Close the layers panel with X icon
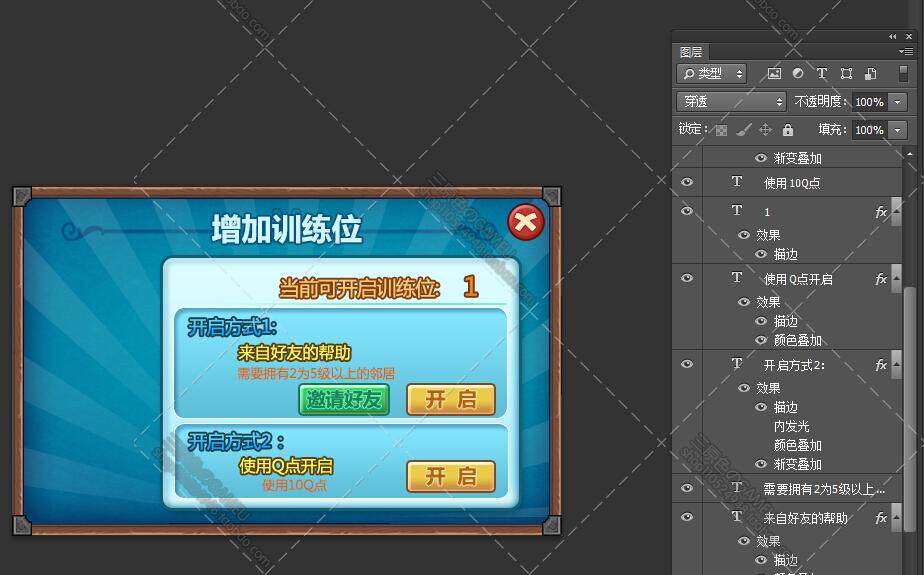This screenshot has width=924, height=575. click(909, 37)
